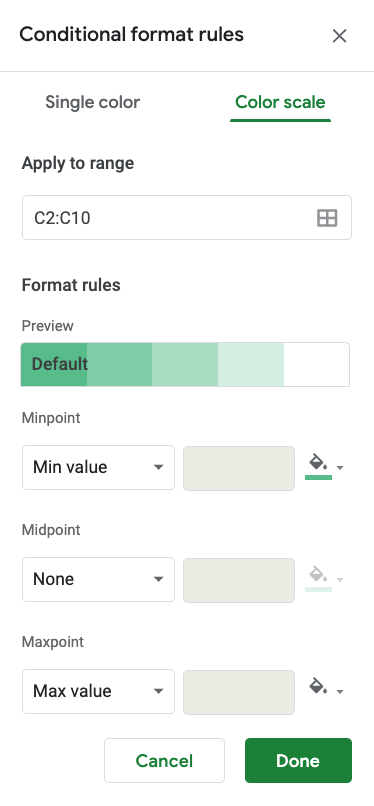Click the Cancel button
The image size is (374, 806).
pos(164,761)
